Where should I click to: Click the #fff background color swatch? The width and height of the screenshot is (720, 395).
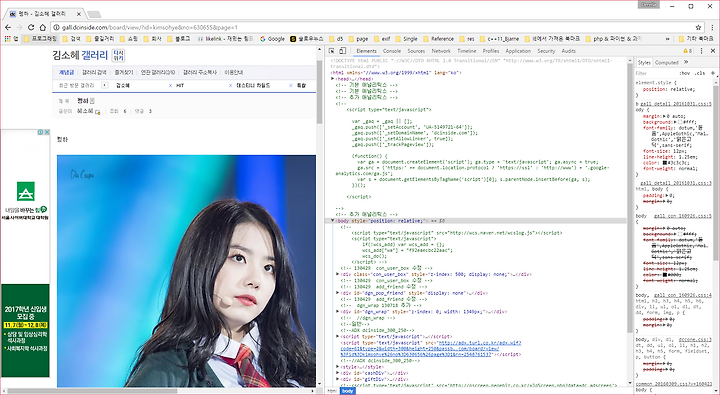(681, 122)
